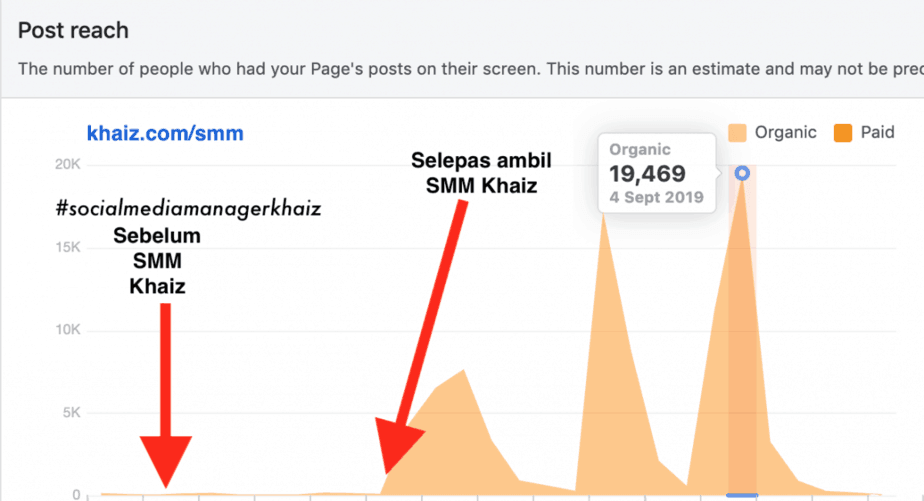The height and width of the screenshot is (501, 924).
Task: Click the Organic legend color swatch
Action: pos(739,132)
